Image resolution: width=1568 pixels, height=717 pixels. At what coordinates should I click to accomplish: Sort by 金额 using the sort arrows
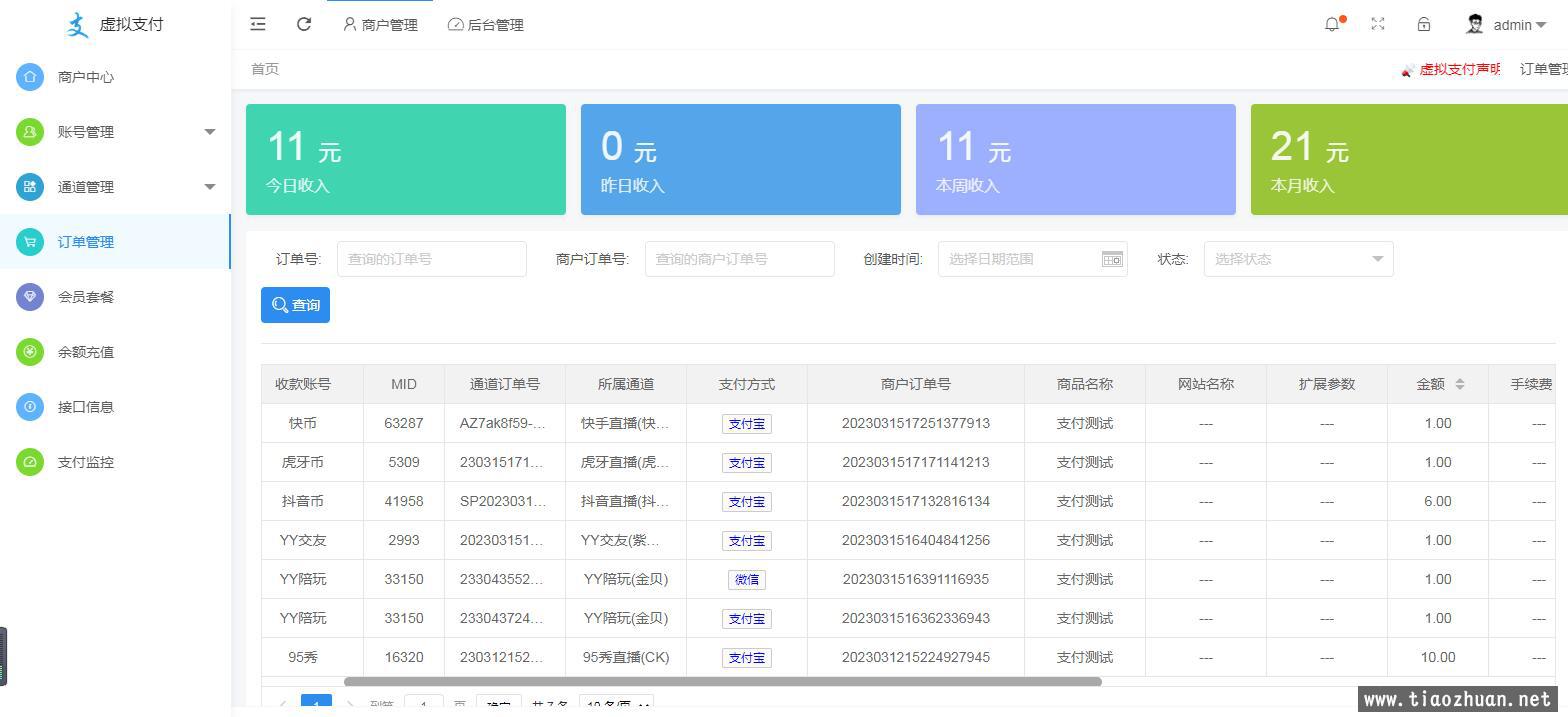[x=1460, y=384]
